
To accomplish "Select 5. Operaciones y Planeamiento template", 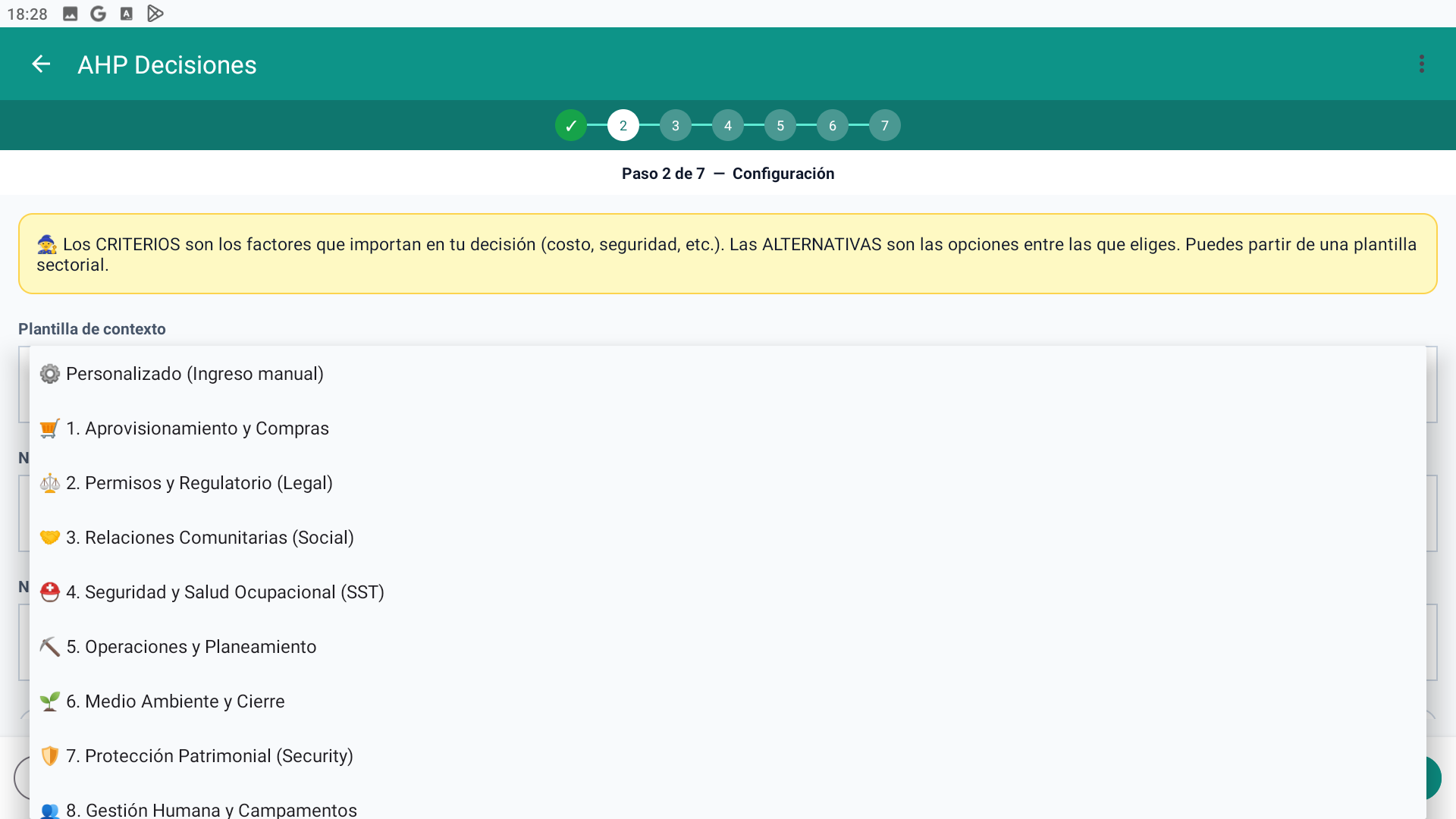I will coord(728,647).
